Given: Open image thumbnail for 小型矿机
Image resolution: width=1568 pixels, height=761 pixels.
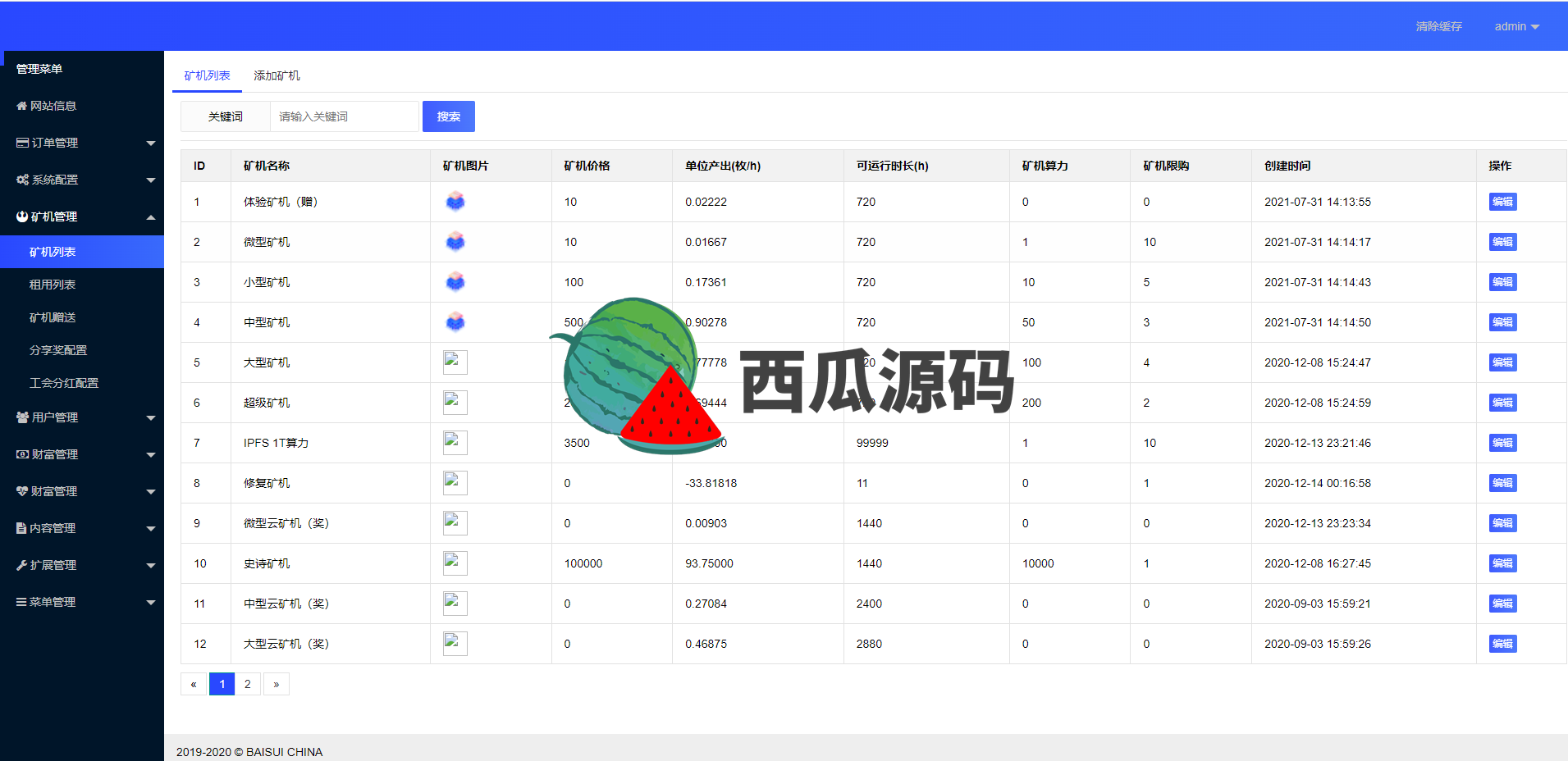Looking at the screenshot, I should click(455, 281).
